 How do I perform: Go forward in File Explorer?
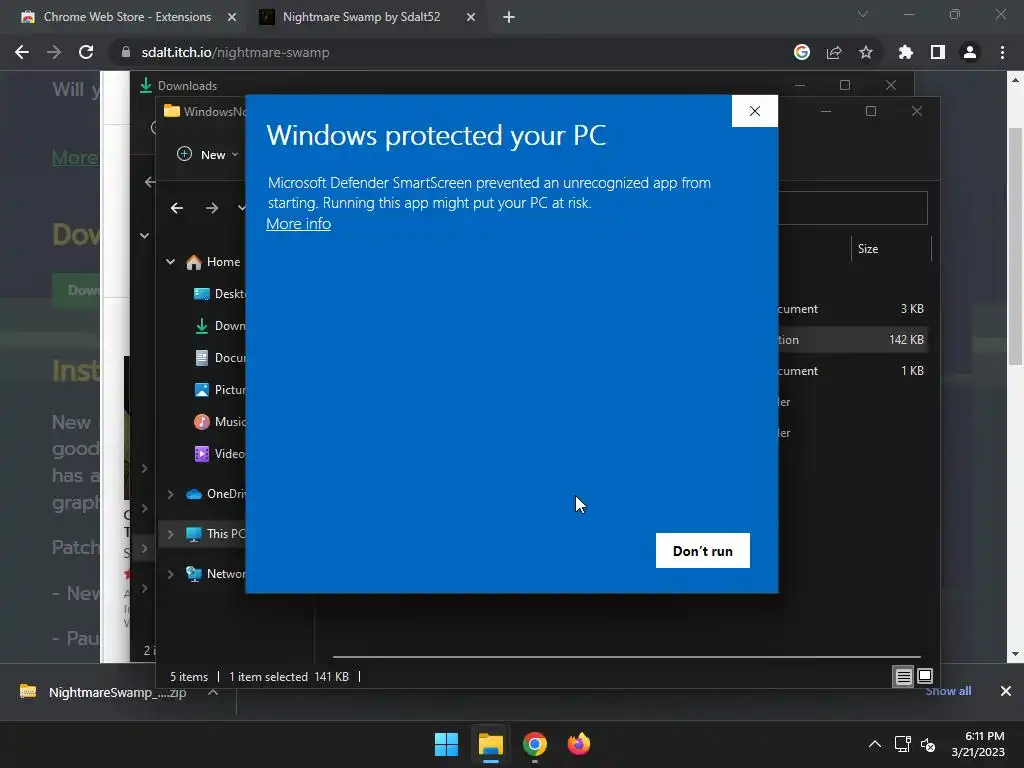click(212, 208)
